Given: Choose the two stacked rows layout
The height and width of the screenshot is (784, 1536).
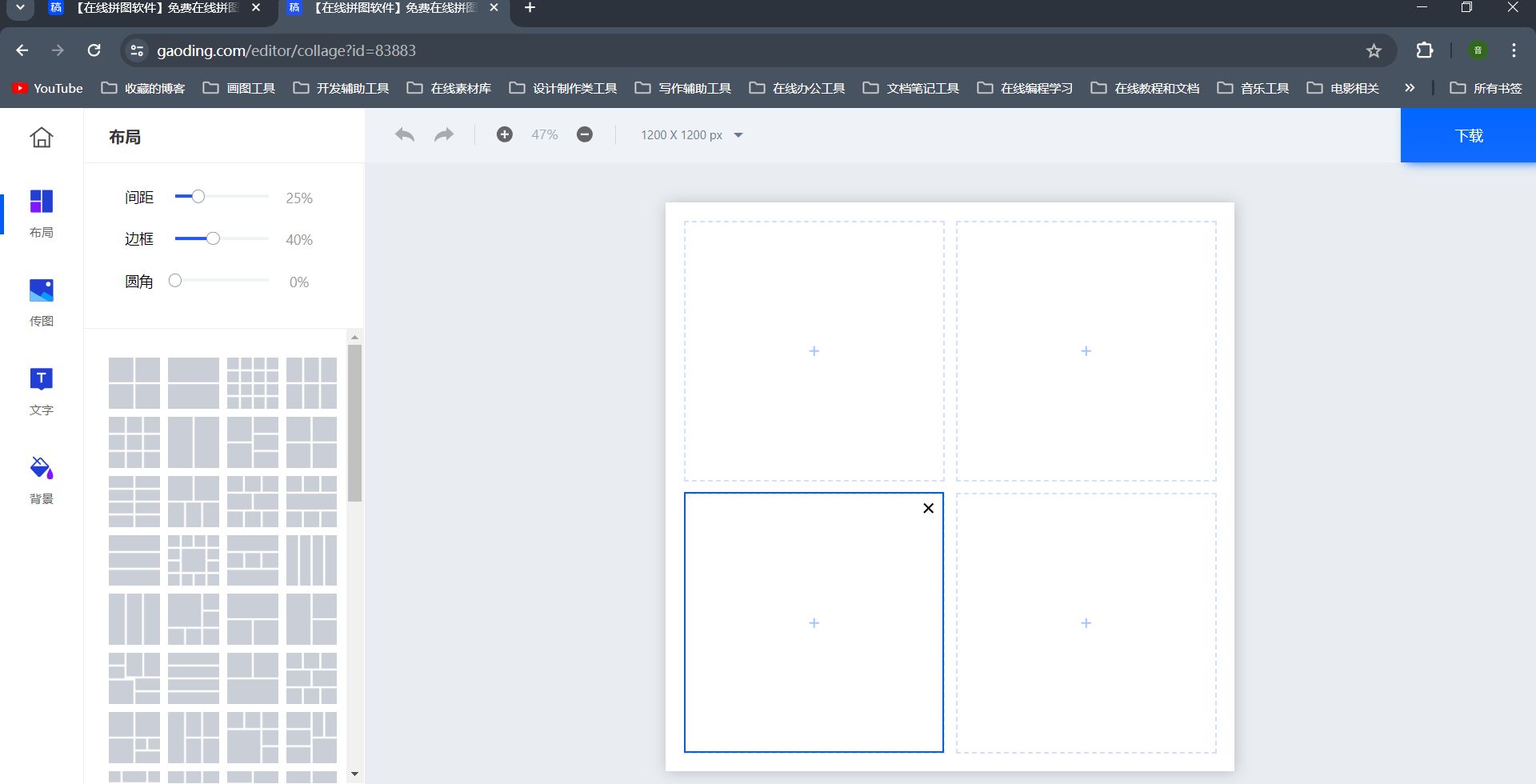Looking at the screenshot, I should pyautogui.click(x=194, y=383).
